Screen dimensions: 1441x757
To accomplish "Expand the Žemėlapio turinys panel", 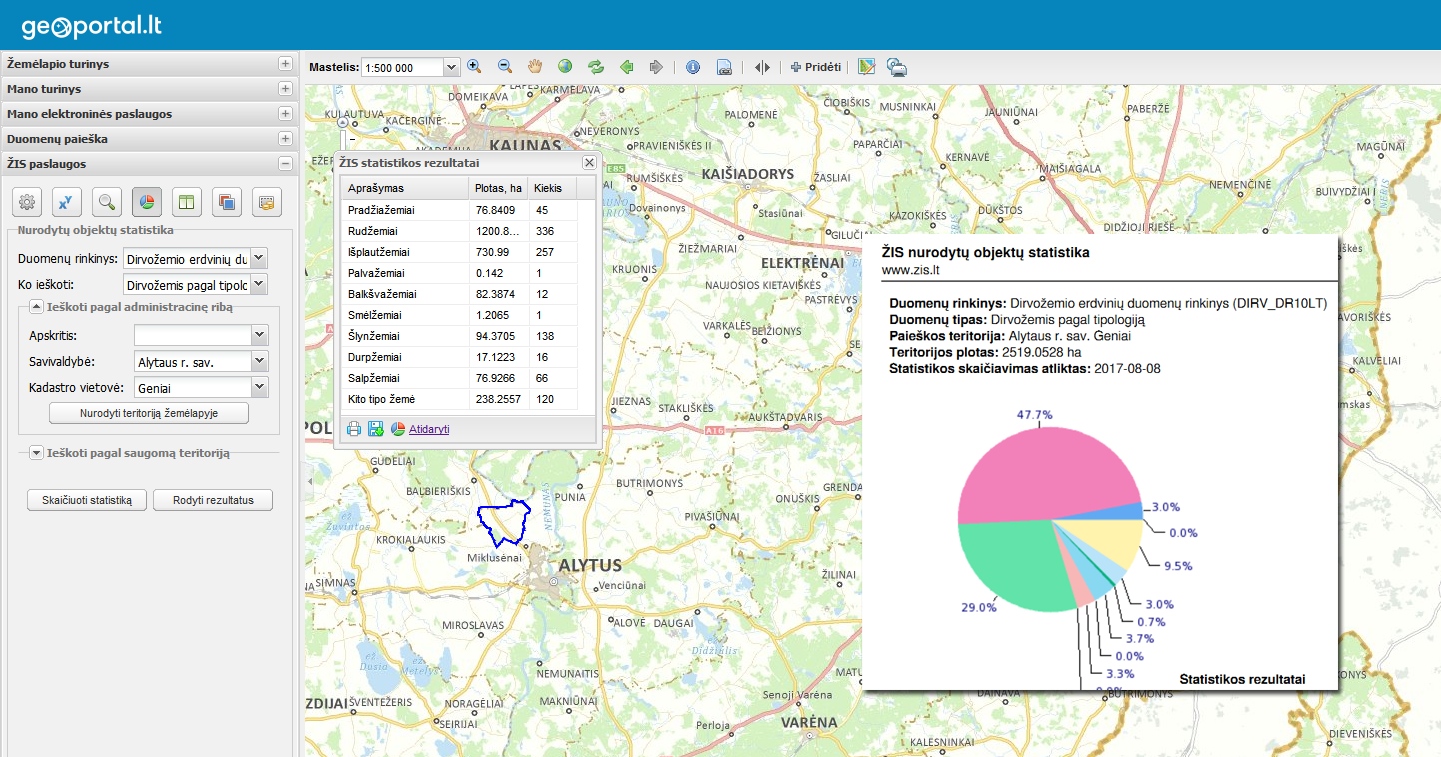I will 285,64.
